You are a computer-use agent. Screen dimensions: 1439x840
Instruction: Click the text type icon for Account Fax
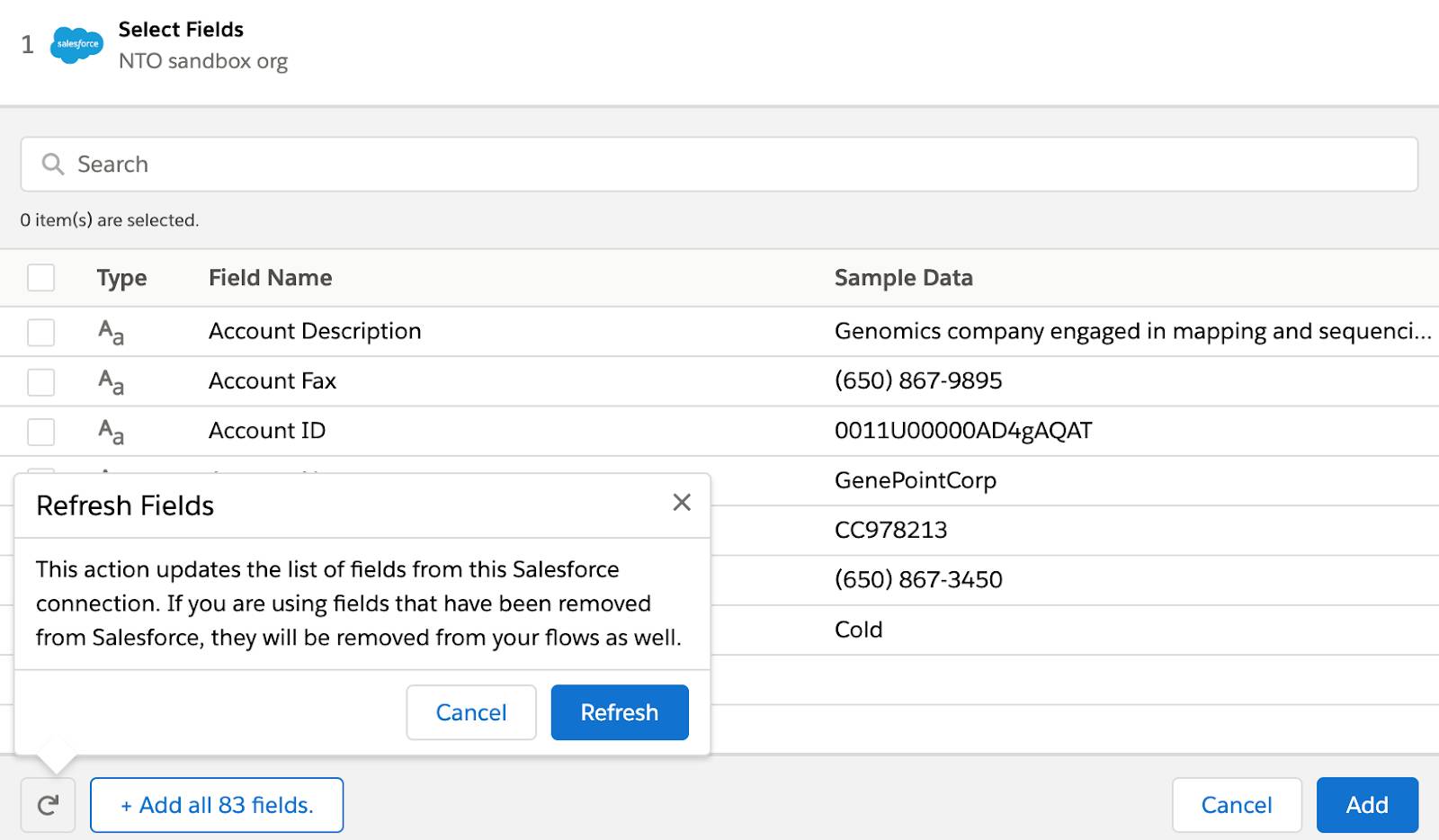point(111,381)
